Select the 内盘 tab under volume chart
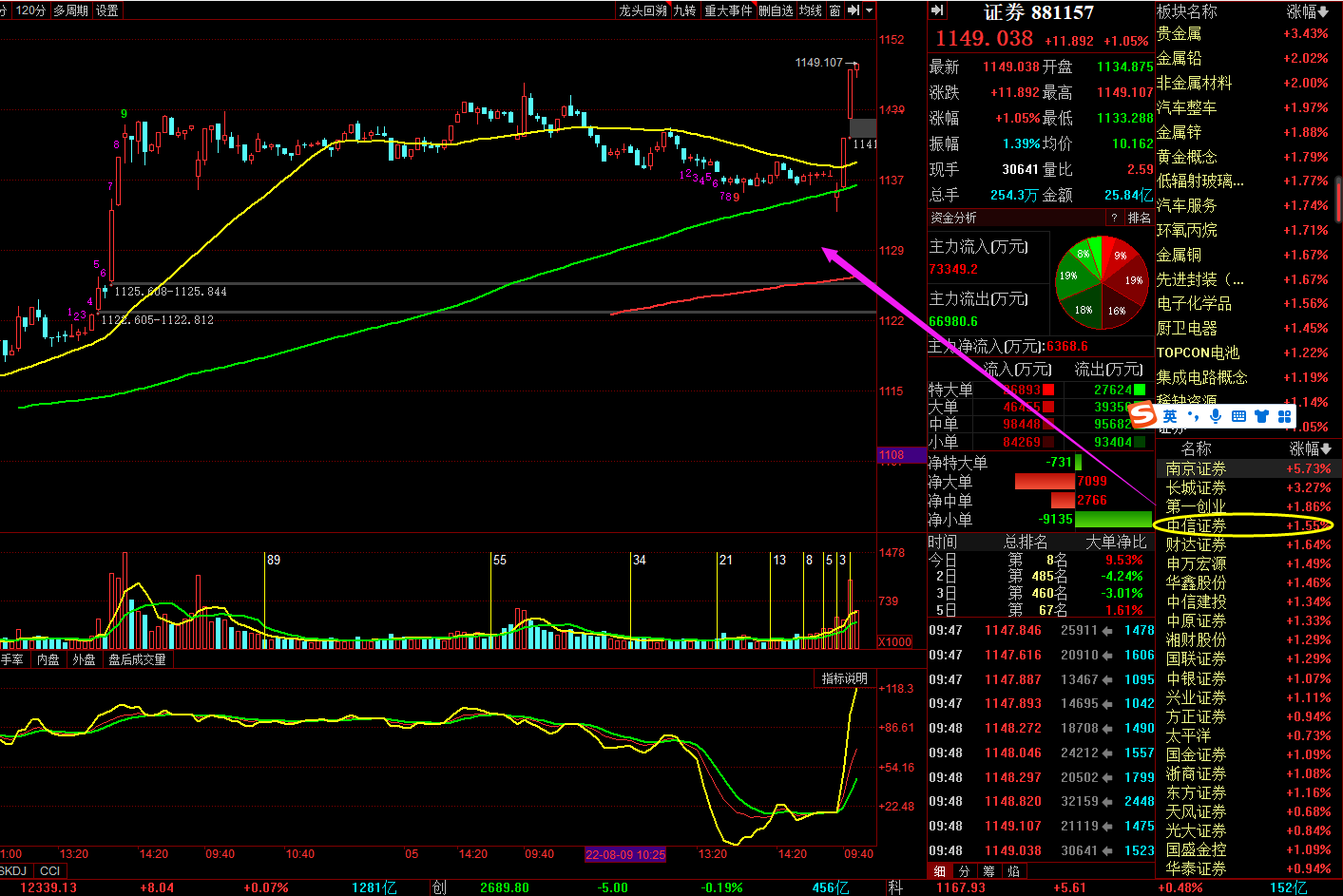Viewport: 1343px width, 896px height. coord(48,659)
